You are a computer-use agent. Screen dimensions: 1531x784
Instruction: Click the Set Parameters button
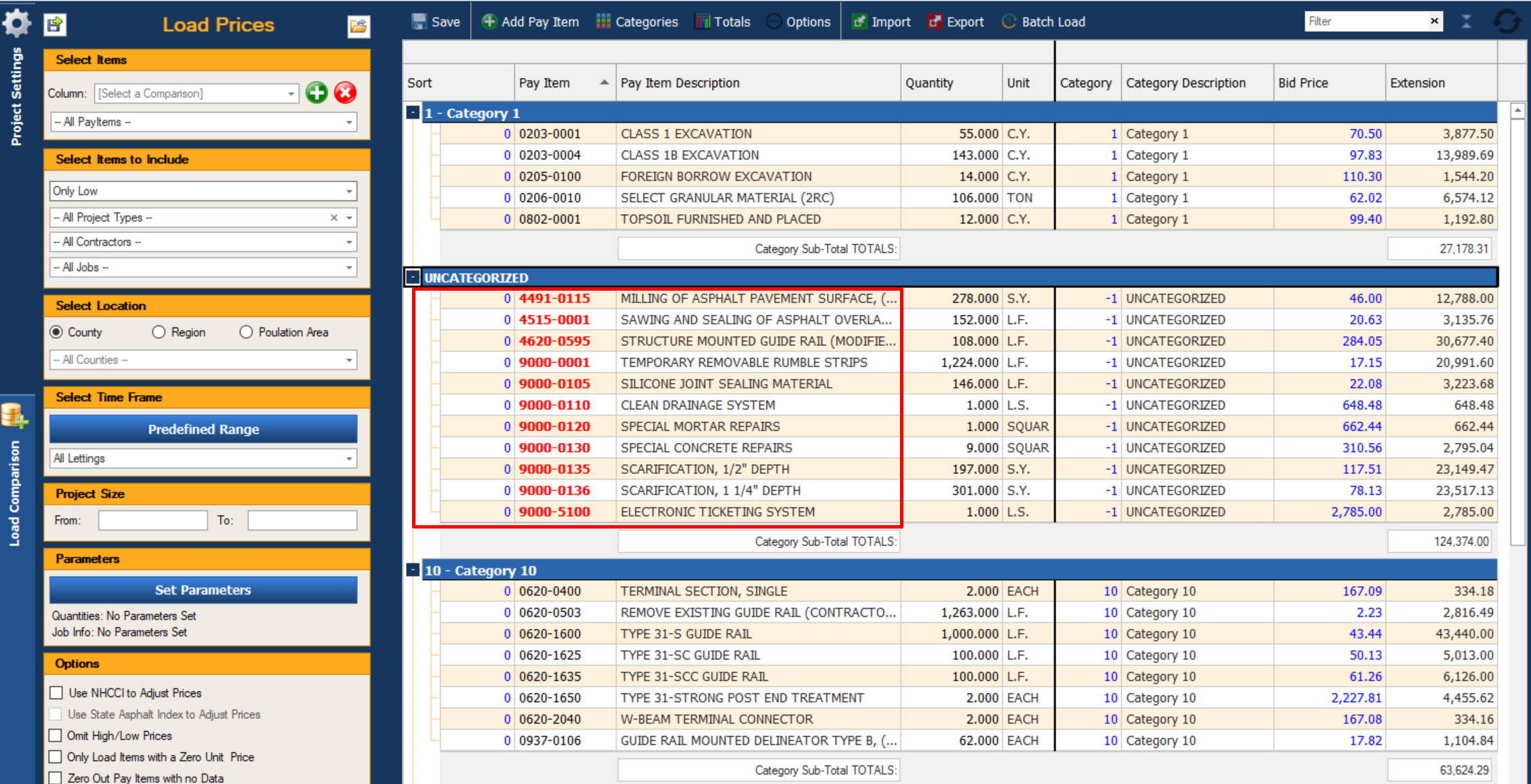point(203,590)
